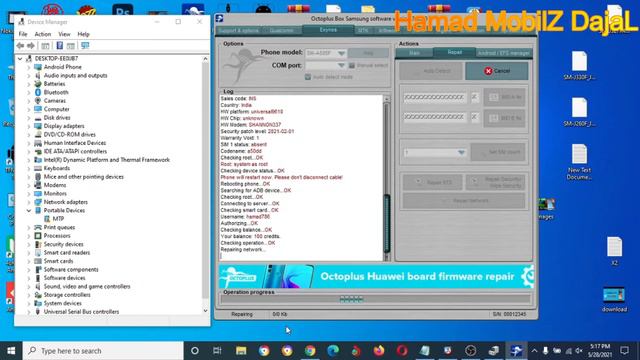This screenshot has width=640, height=360.
Task: Collapse the DESKTOP root computer node
Action: pyautogui.click(x=20, y=58)
